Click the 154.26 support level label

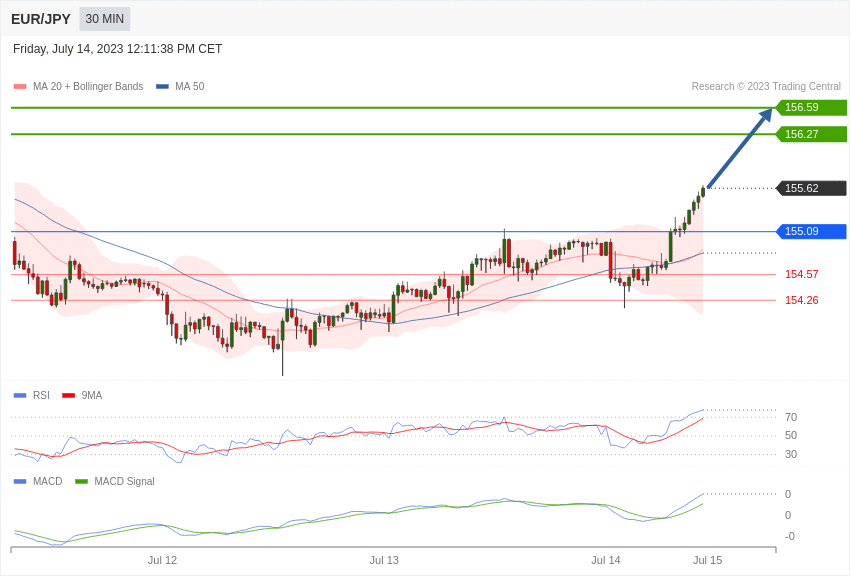[x=802, y=300]
